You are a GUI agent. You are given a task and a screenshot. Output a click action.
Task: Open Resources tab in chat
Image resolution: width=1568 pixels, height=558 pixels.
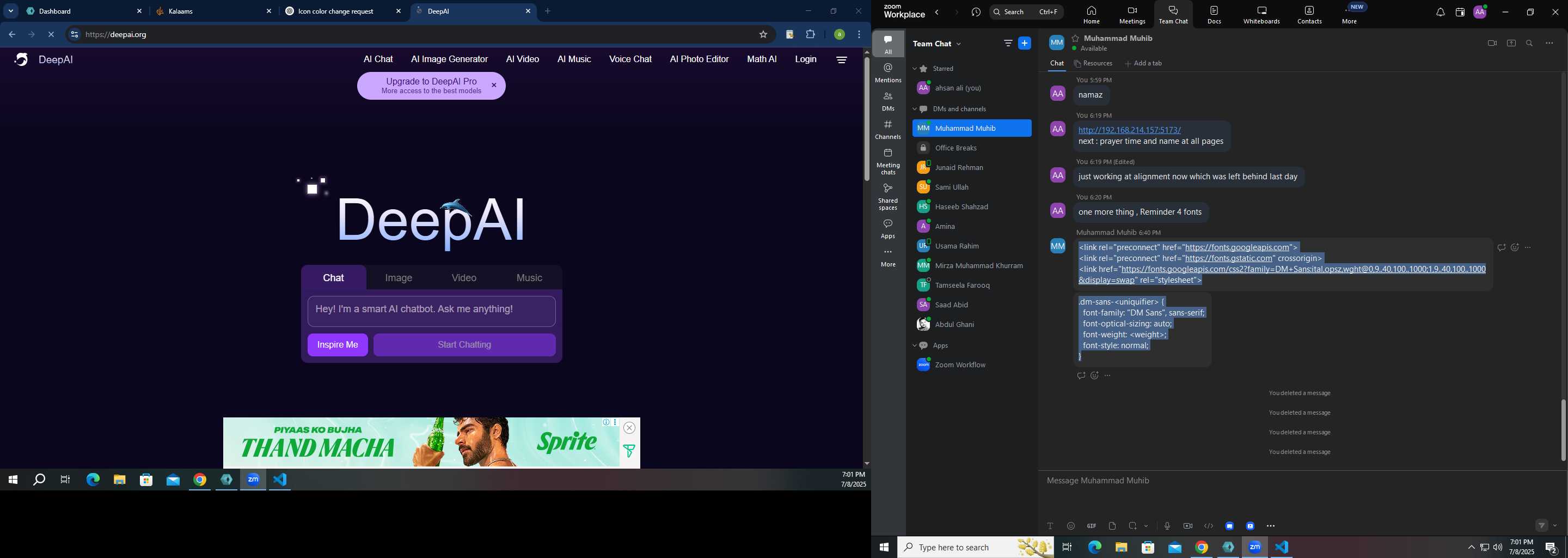pyautogui.click(x=1093, y=63)
